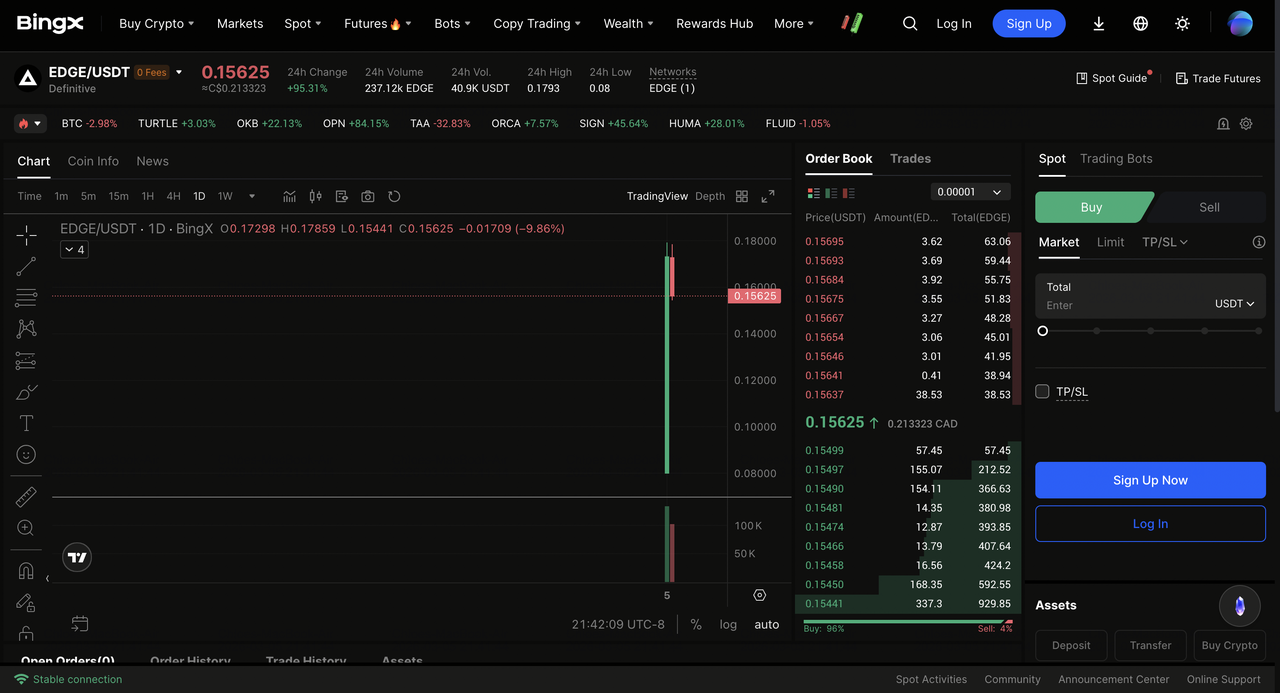Enable the TP/SL checkbox

[x=1042, y=391]
